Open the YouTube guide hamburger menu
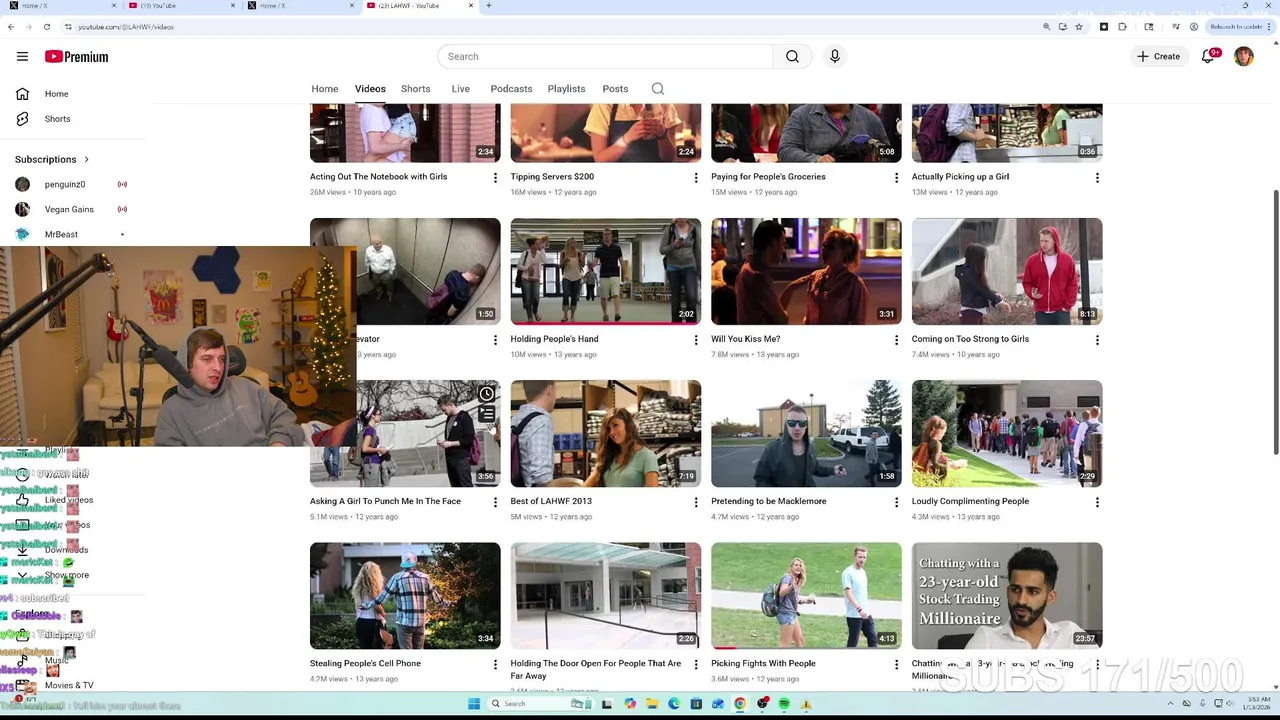The width and height of the screenshot is (1280, 720). coord(22,57)
